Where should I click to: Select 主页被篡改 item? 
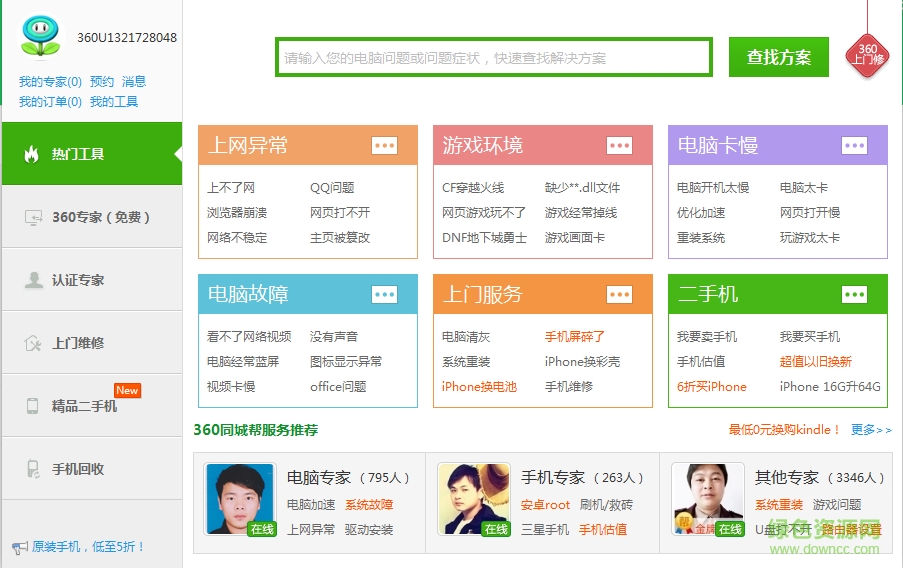(x=340, y=237)
